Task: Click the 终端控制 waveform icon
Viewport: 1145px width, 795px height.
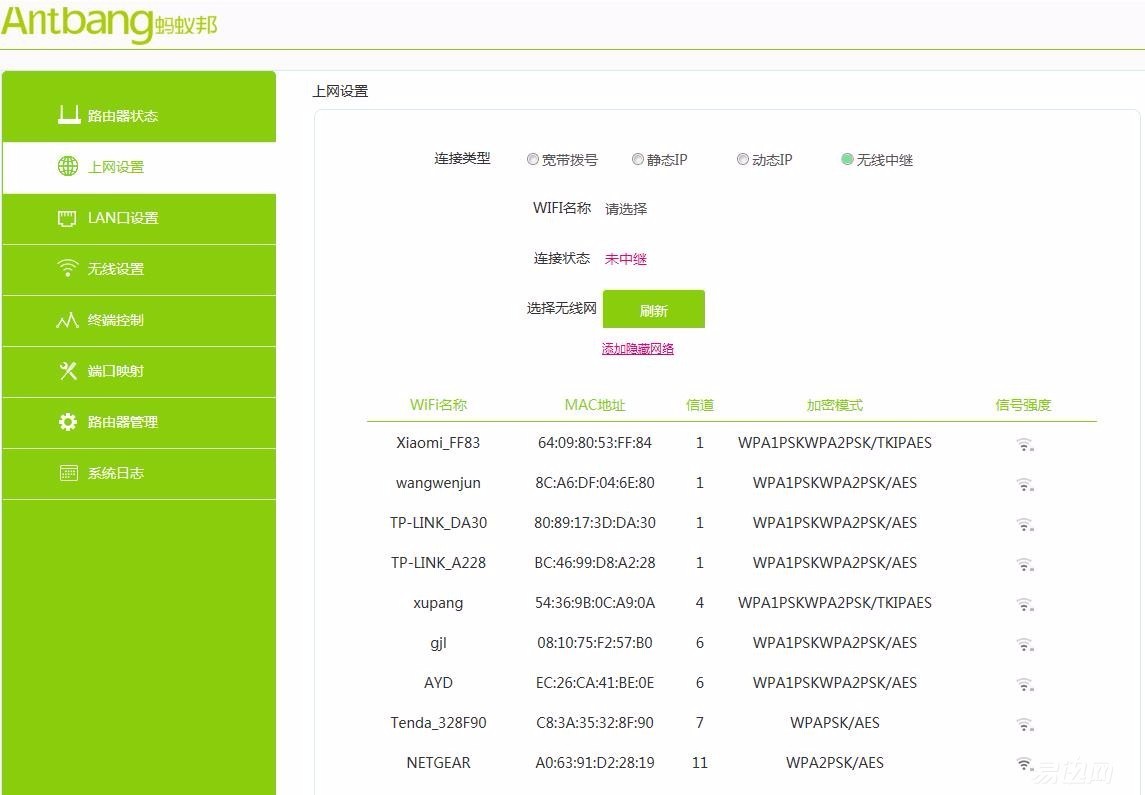Action: 67,319
